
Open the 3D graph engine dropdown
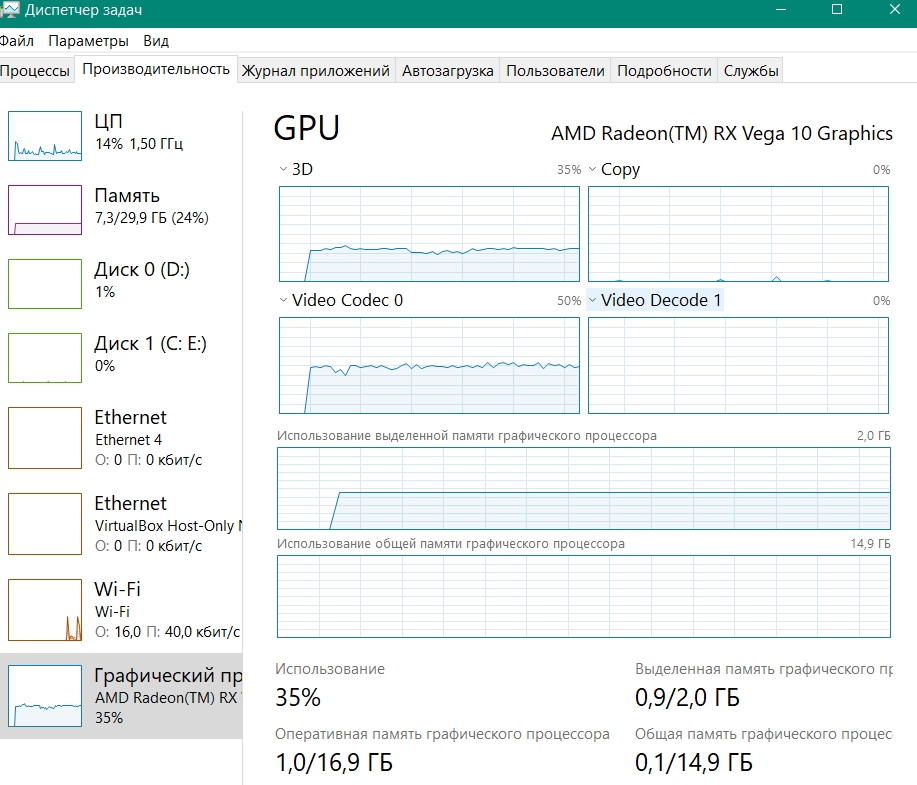tap(283, 170)
